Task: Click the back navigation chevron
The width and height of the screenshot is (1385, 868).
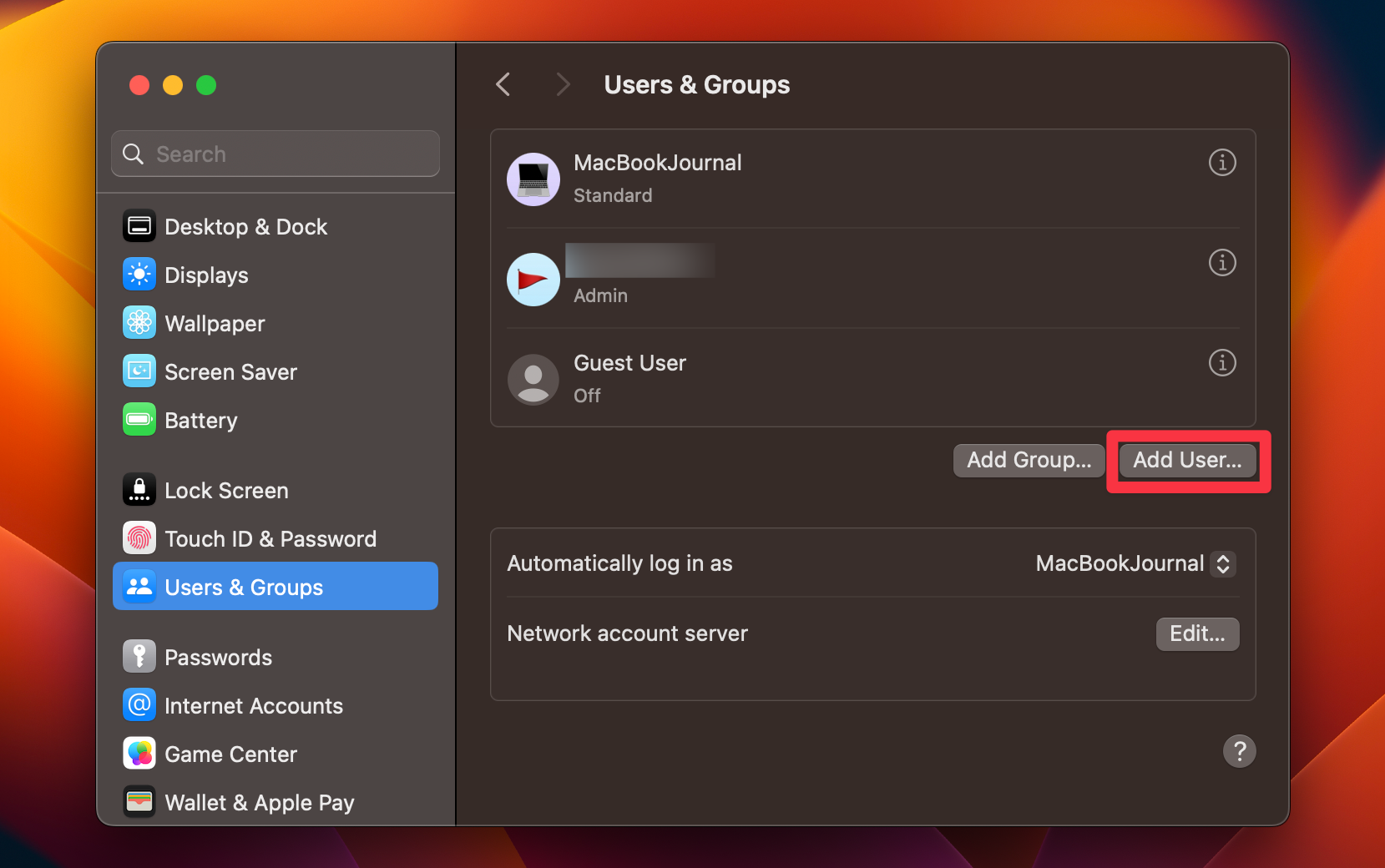Action: (503, 84)
